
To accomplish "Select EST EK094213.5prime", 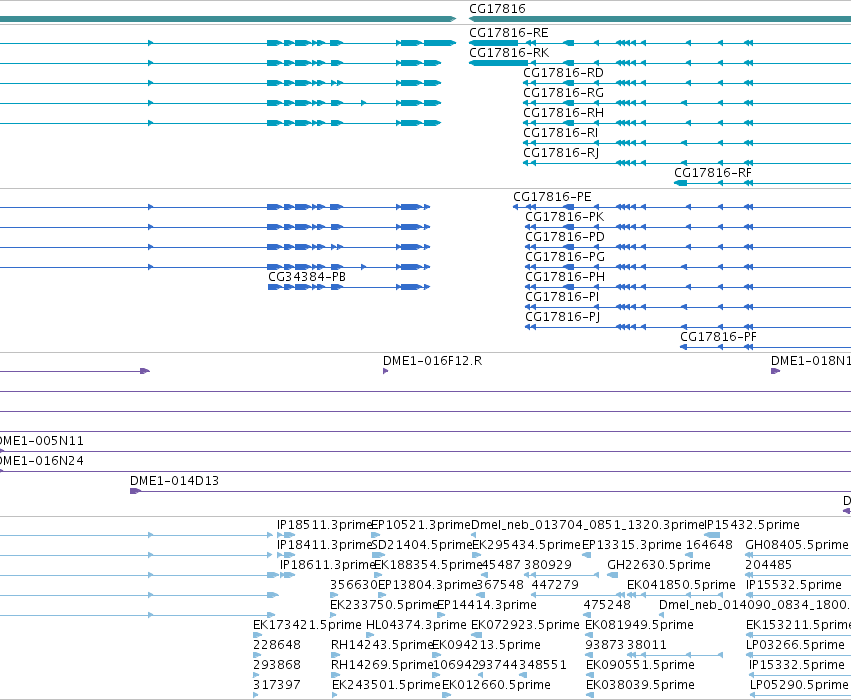I will click(x=486, y=646).
